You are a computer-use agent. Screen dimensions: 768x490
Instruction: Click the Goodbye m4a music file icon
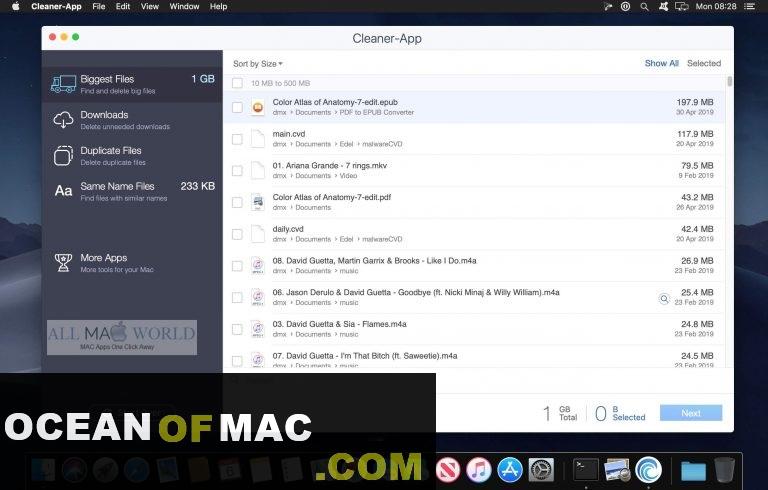258,297
